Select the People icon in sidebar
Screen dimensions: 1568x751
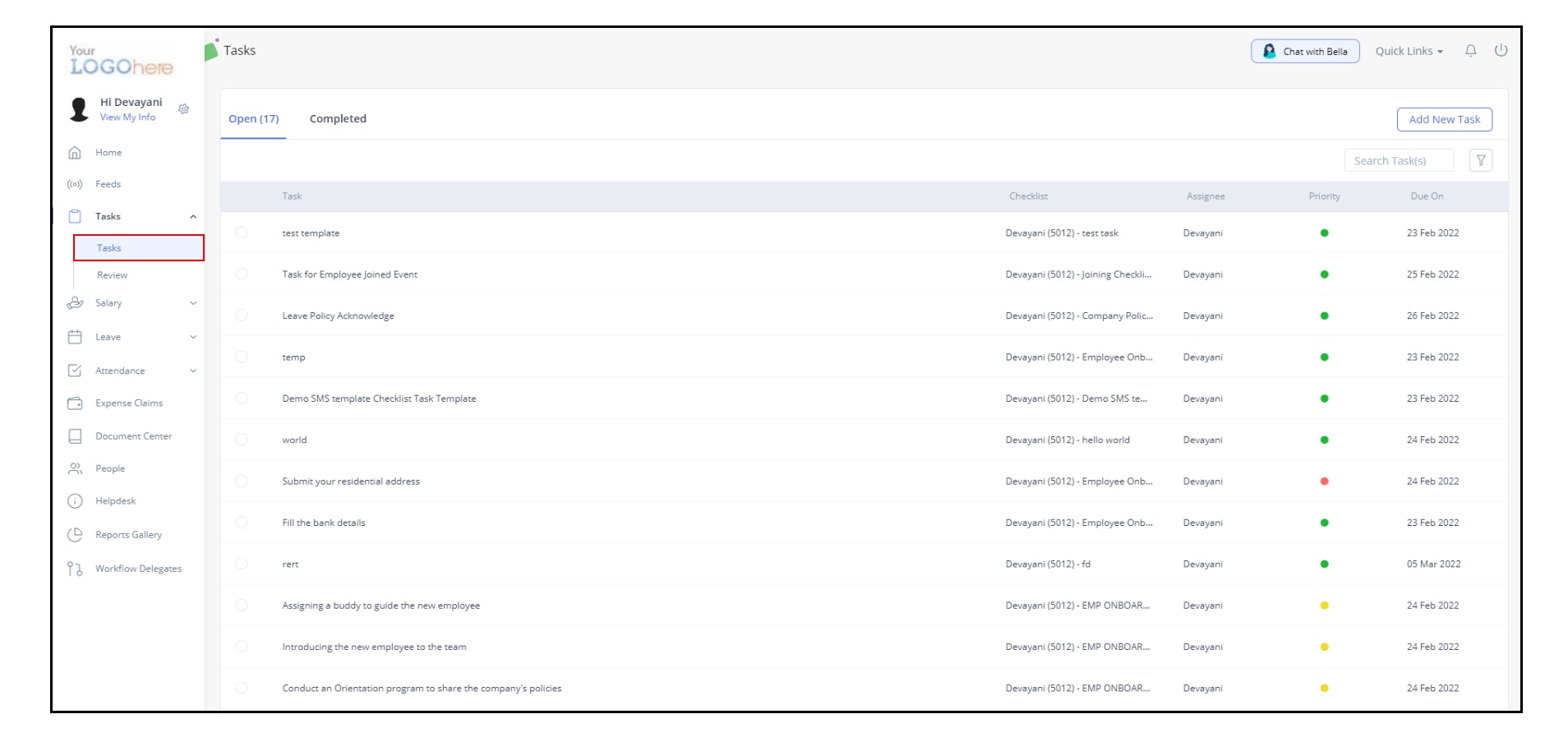click(x=75, y=468)
